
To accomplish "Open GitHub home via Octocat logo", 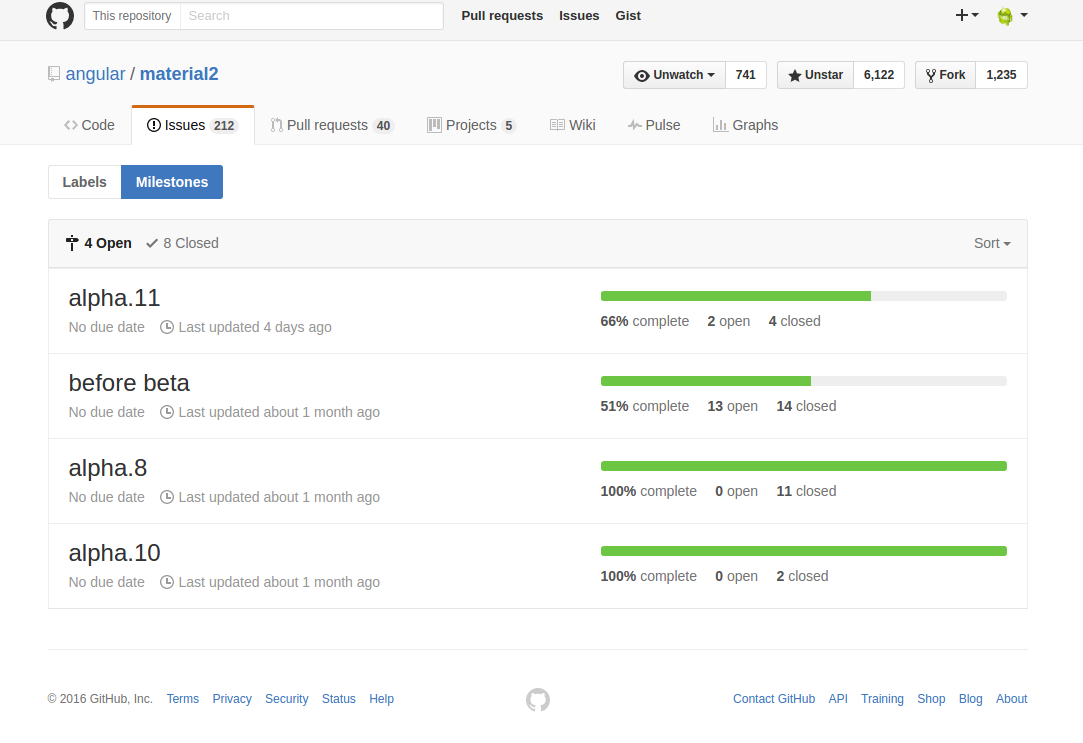I will [x=59, y=16].
